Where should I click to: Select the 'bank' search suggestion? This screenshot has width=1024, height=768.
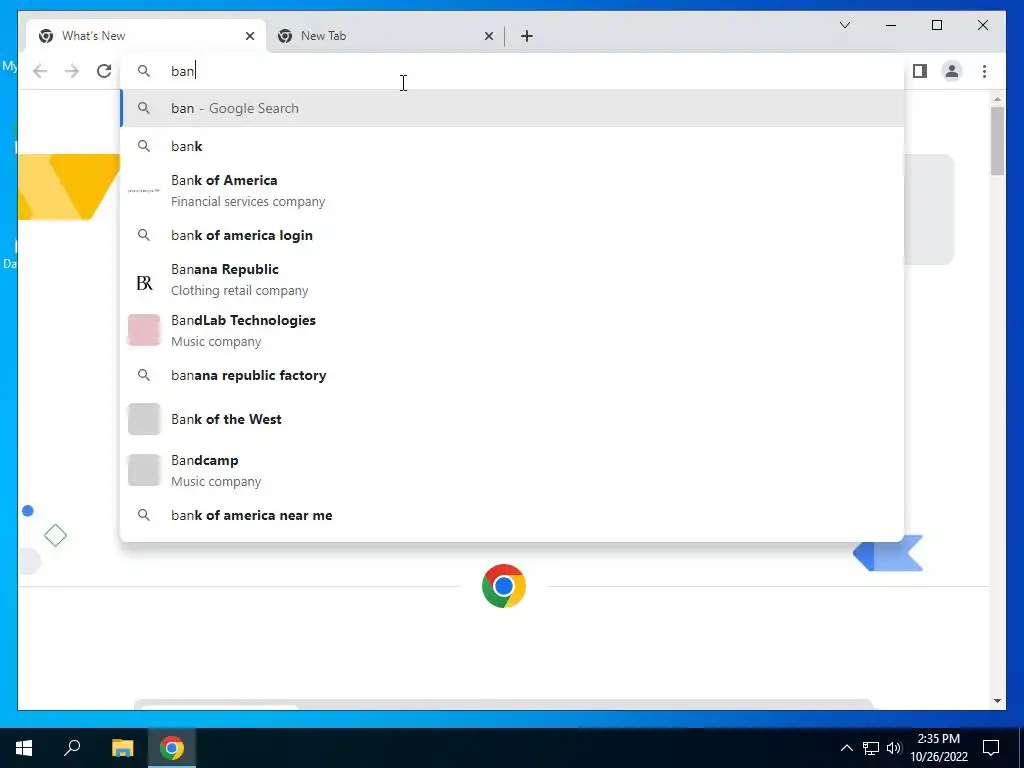512,146
